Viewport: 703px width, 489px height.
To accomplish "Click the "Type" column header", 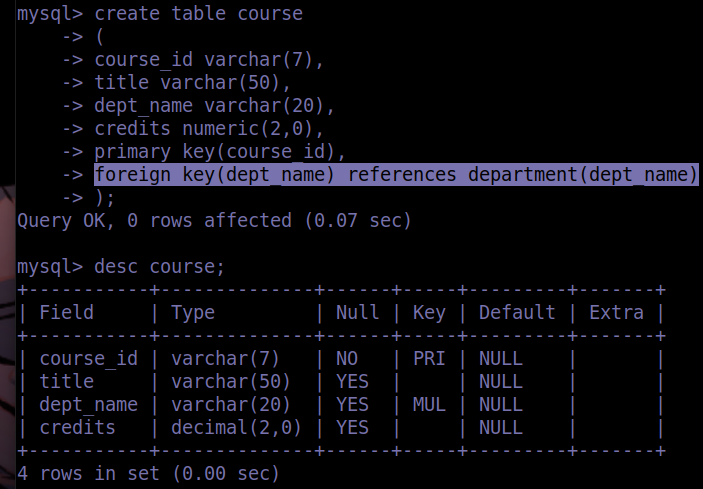I will 193,312.
